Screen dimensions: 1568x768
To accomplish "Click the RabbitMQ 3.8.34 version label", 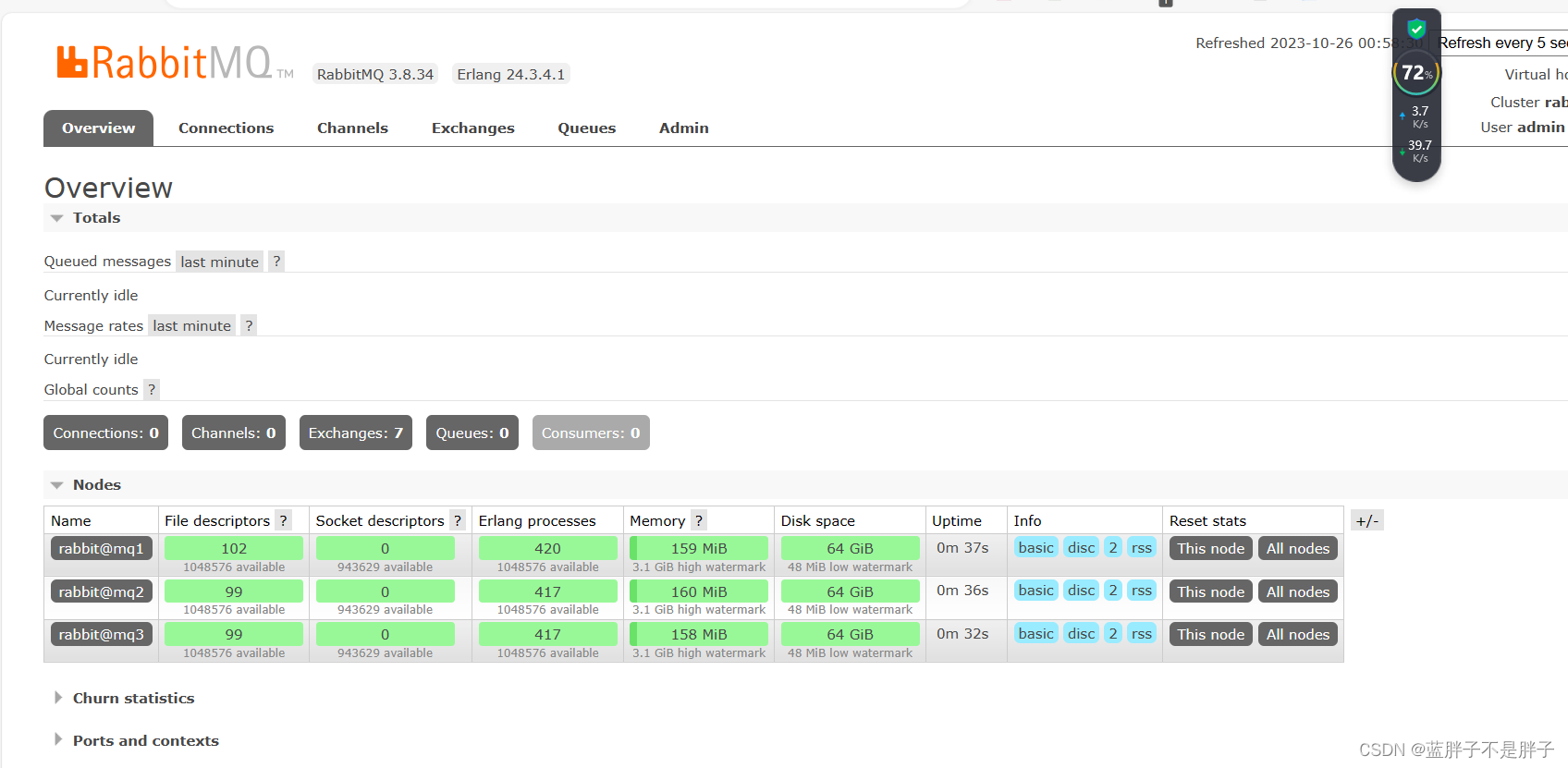I will point(375,74).
